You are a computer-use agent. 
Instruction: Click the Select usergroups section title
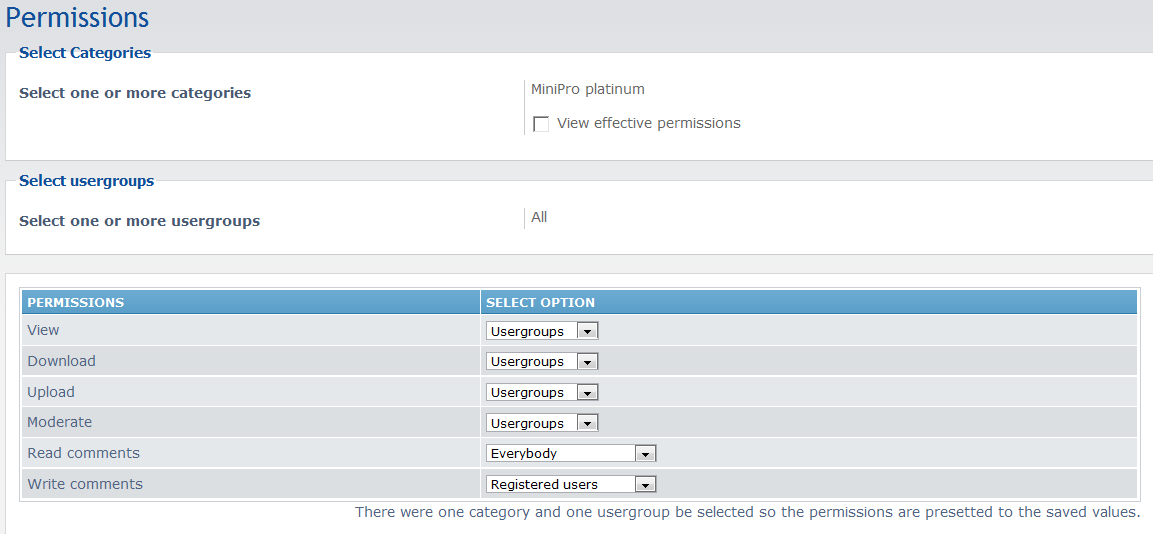tap(86, 181)
